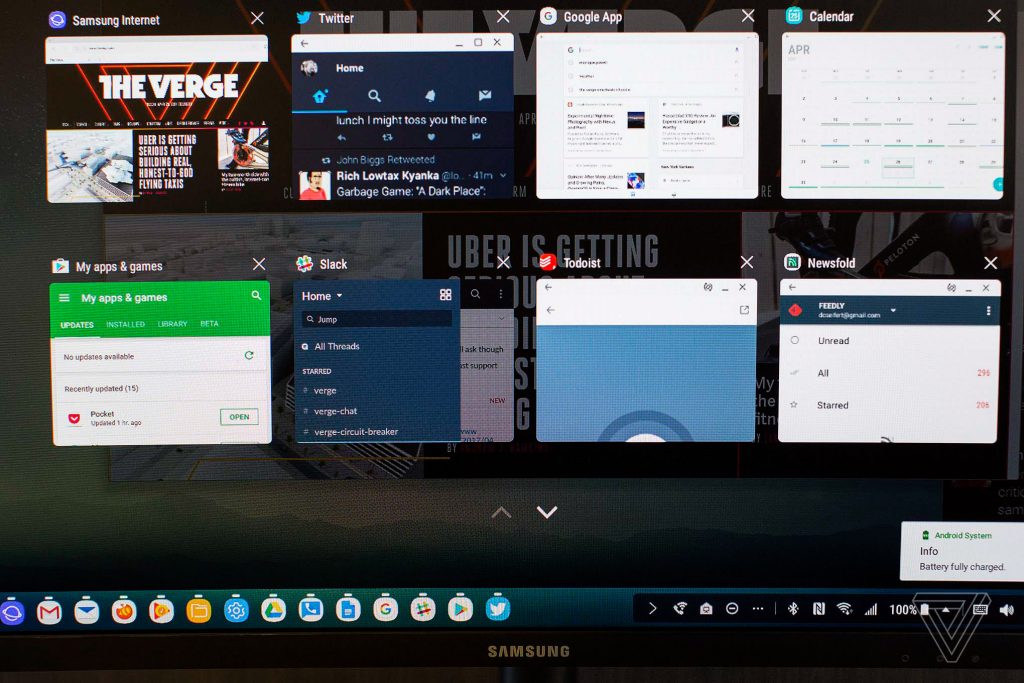Screen dimensions: 1024x683
Task: Switch to the Calendar window thumbnail
Action: pyautogui.click(x=893, y=116)
